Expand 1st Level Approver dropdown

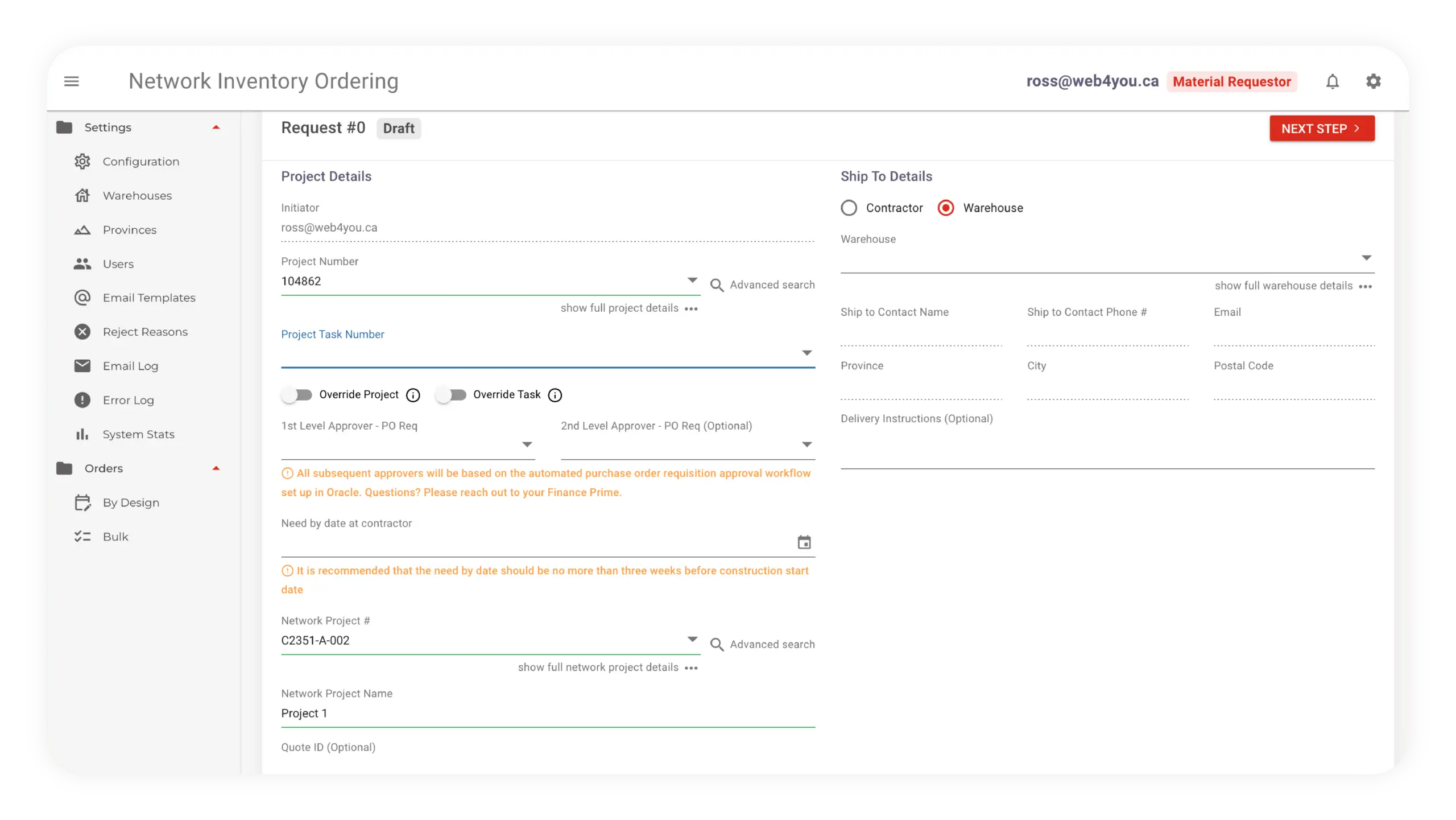click(x=408, y=445)
